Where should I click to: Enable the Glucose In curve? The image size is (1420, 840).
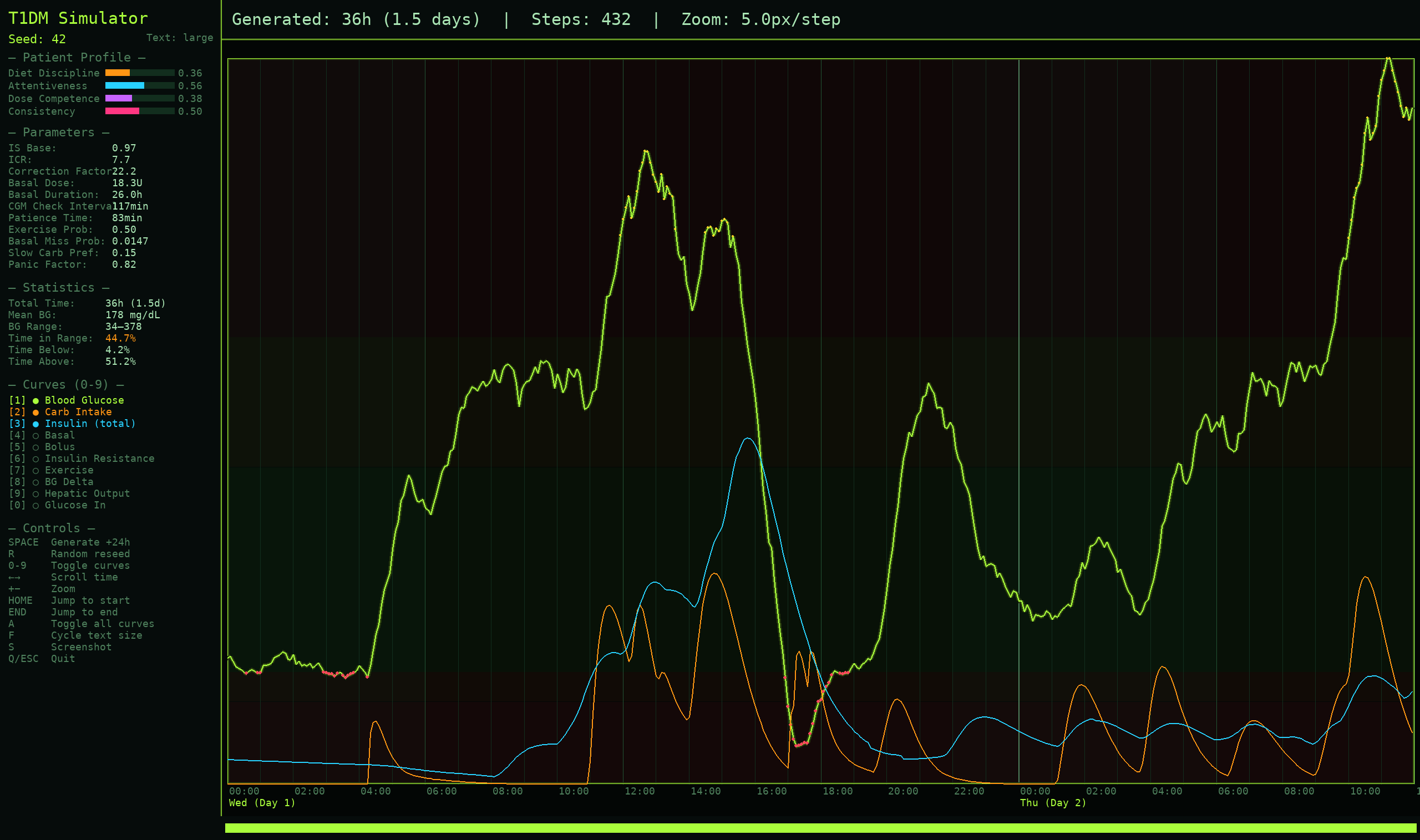pos(57,505)
